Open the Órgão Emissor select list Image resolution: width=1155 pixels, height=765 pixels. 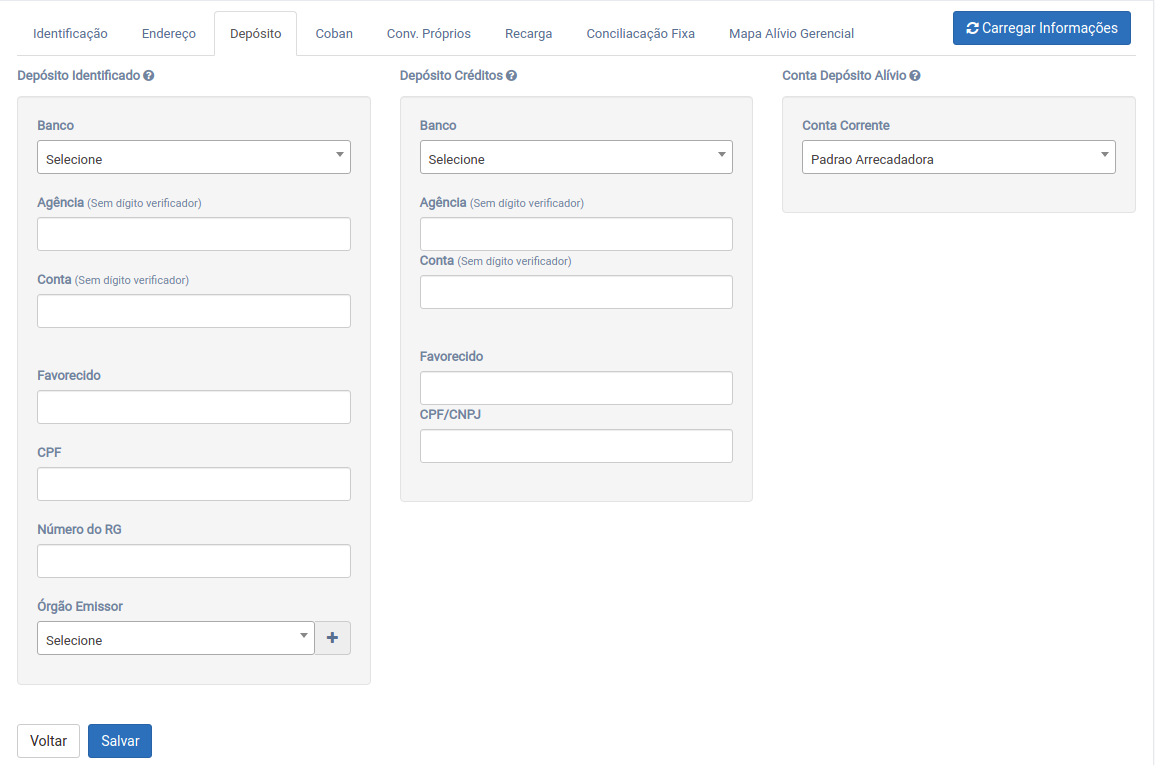[x=176, y=639]
